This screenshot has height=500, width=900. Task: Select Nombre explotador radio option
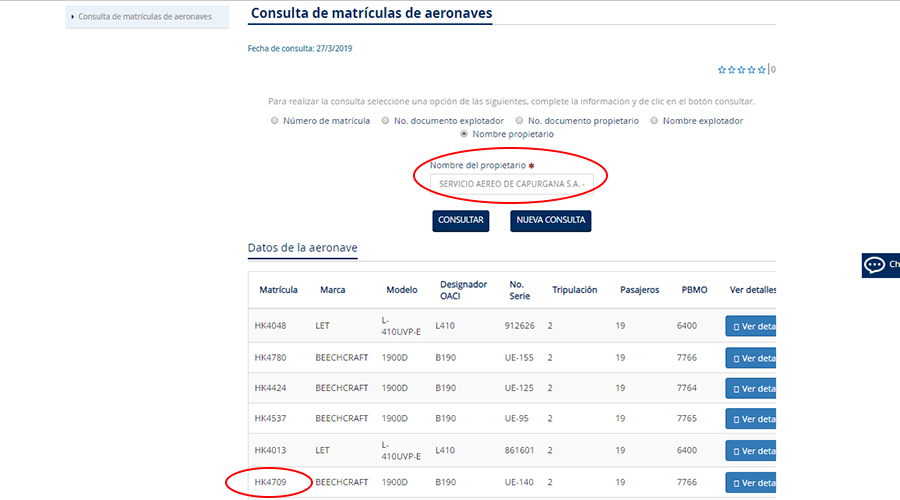tap(654, 121)
